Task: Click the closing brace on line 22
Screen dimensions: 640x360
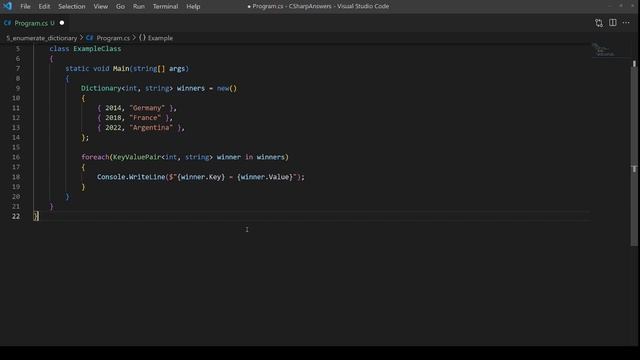Action: click(36, 216)
